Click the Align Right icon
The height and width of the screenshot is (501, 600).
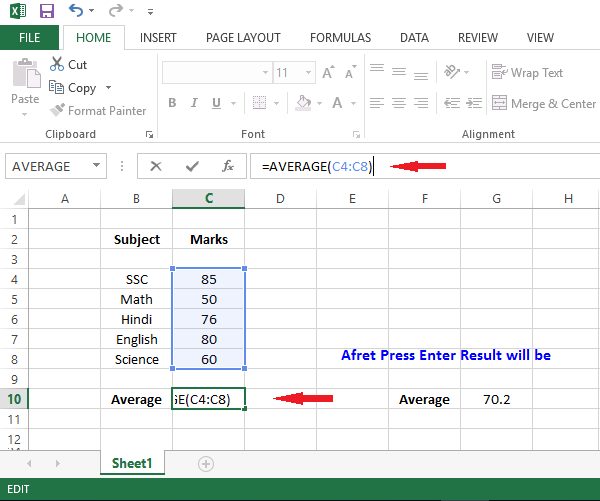421,103
